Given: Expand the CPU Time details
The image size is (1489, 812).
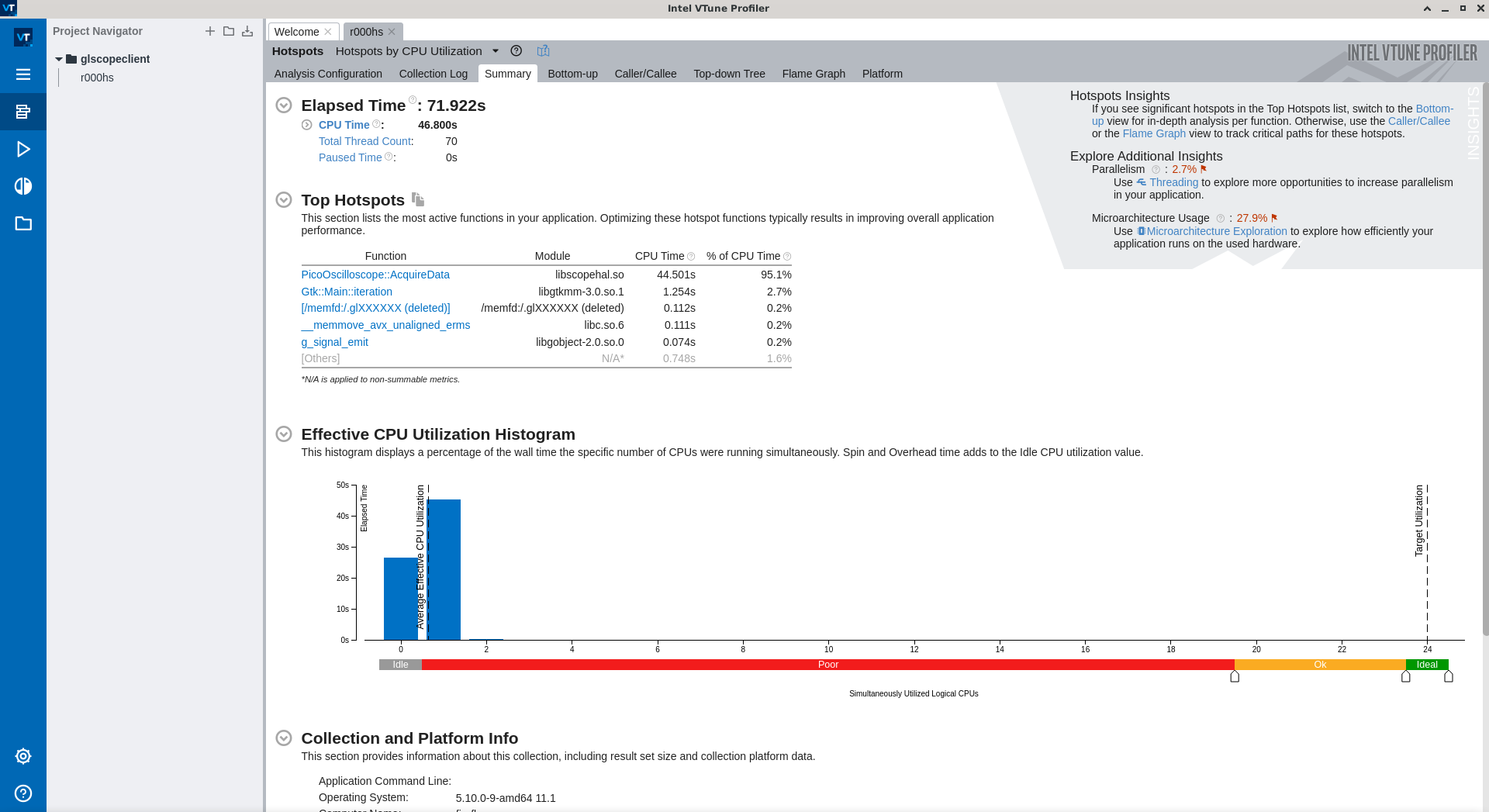Looking at the screenshot, I should [x=306, y=125].
